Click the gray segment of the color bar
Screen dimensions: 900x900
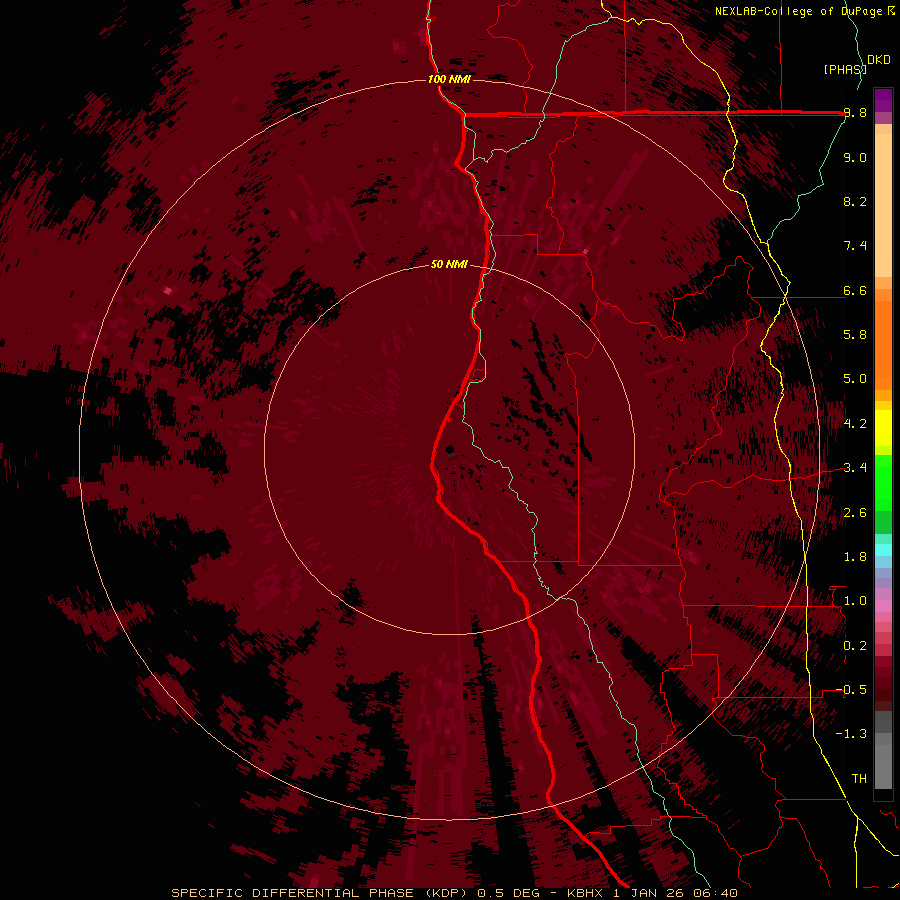(x=883, y=749)
